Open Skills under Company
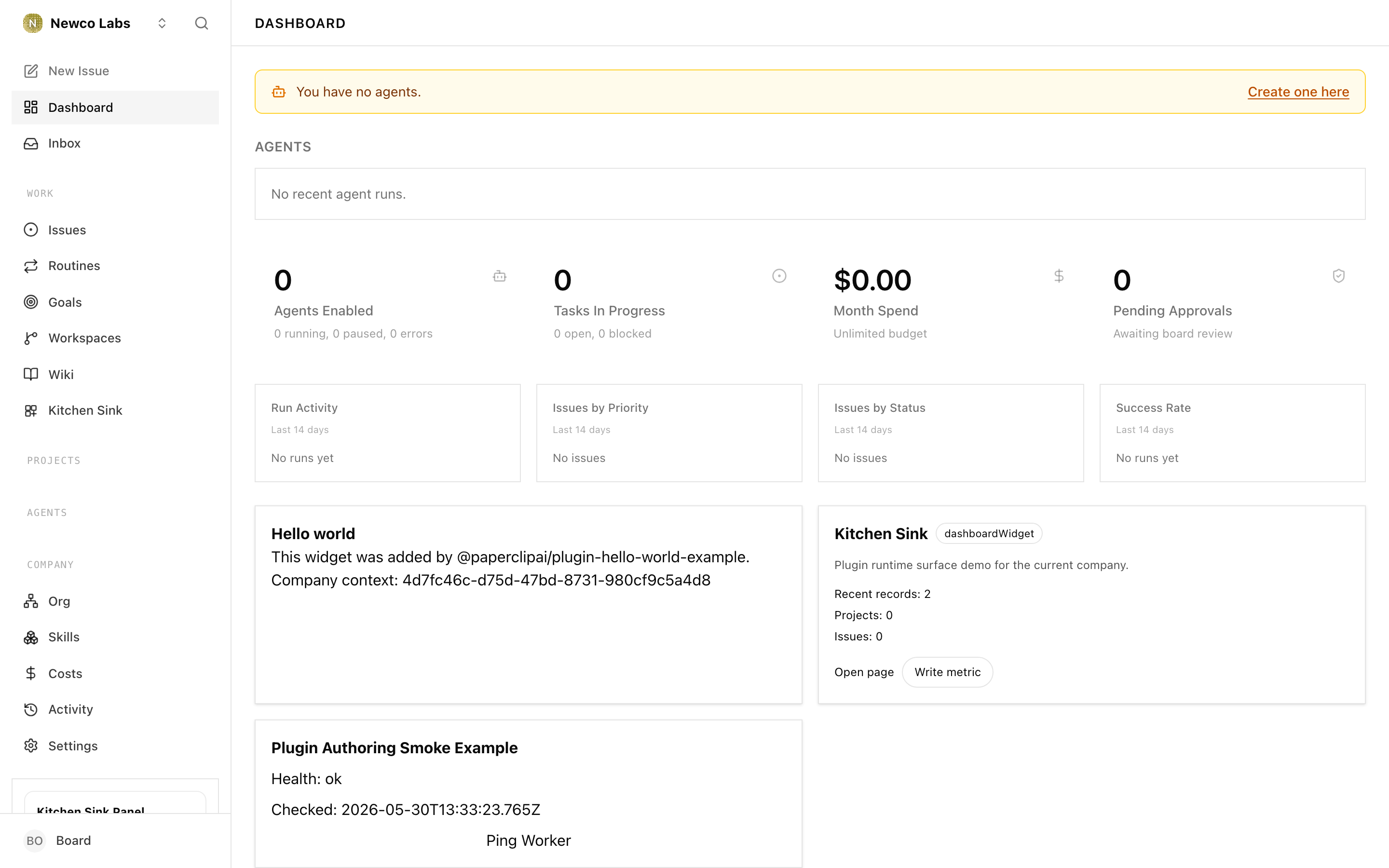This screenshot has width=1389, height=868. click(115, 637)
